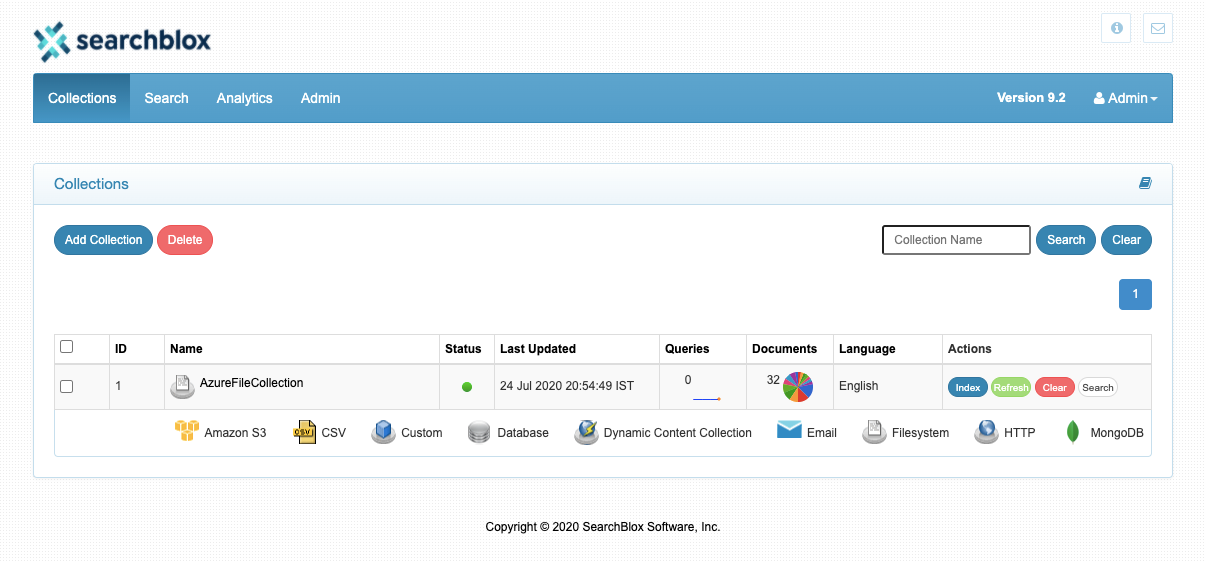Screen dimensions: 1205x561
Task: Open the book help icon in Collections panel
Action: coord(1145,183)
